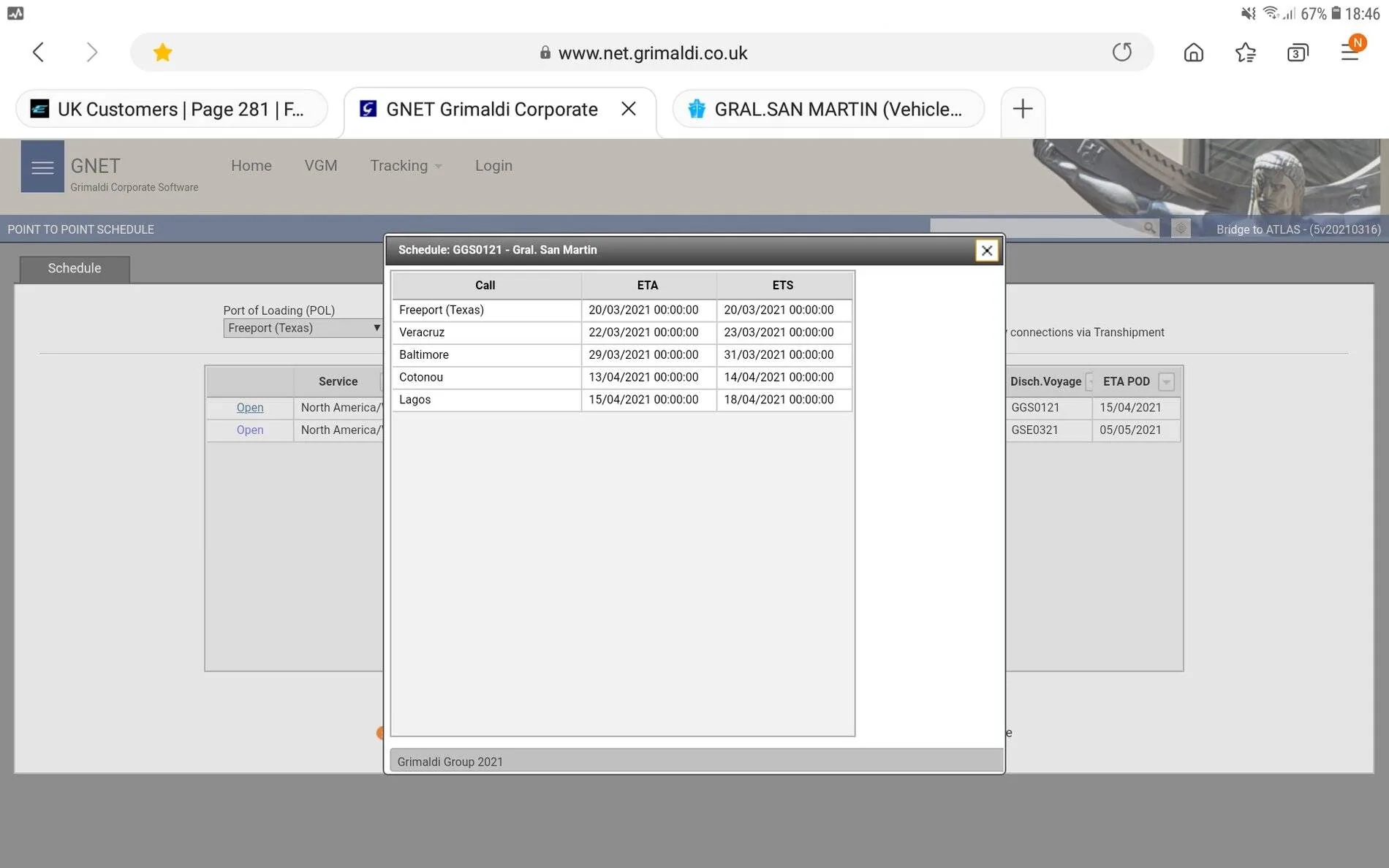Select the Cotonou call row
This screenshot has width=1389, height=868.
click(622, 378)
